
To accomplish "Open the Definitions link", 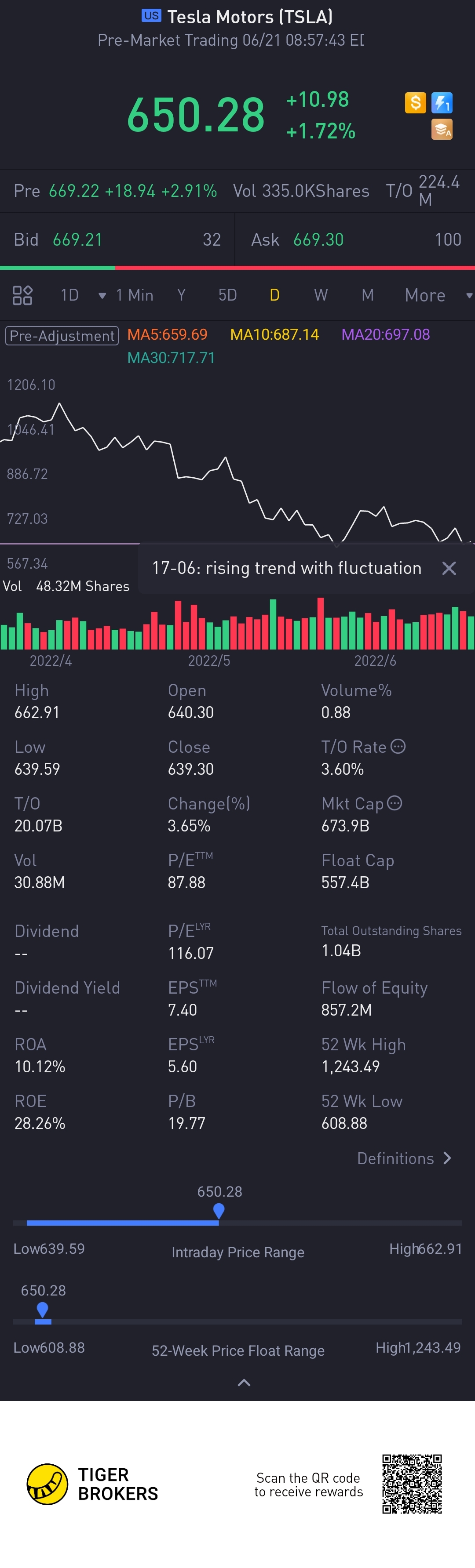I will tap(404, 1158).
